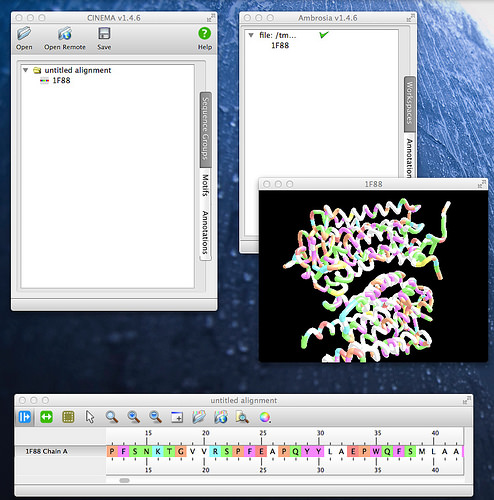
Task: Select 1F88 under untitled alignment
Action: [61, 80]
